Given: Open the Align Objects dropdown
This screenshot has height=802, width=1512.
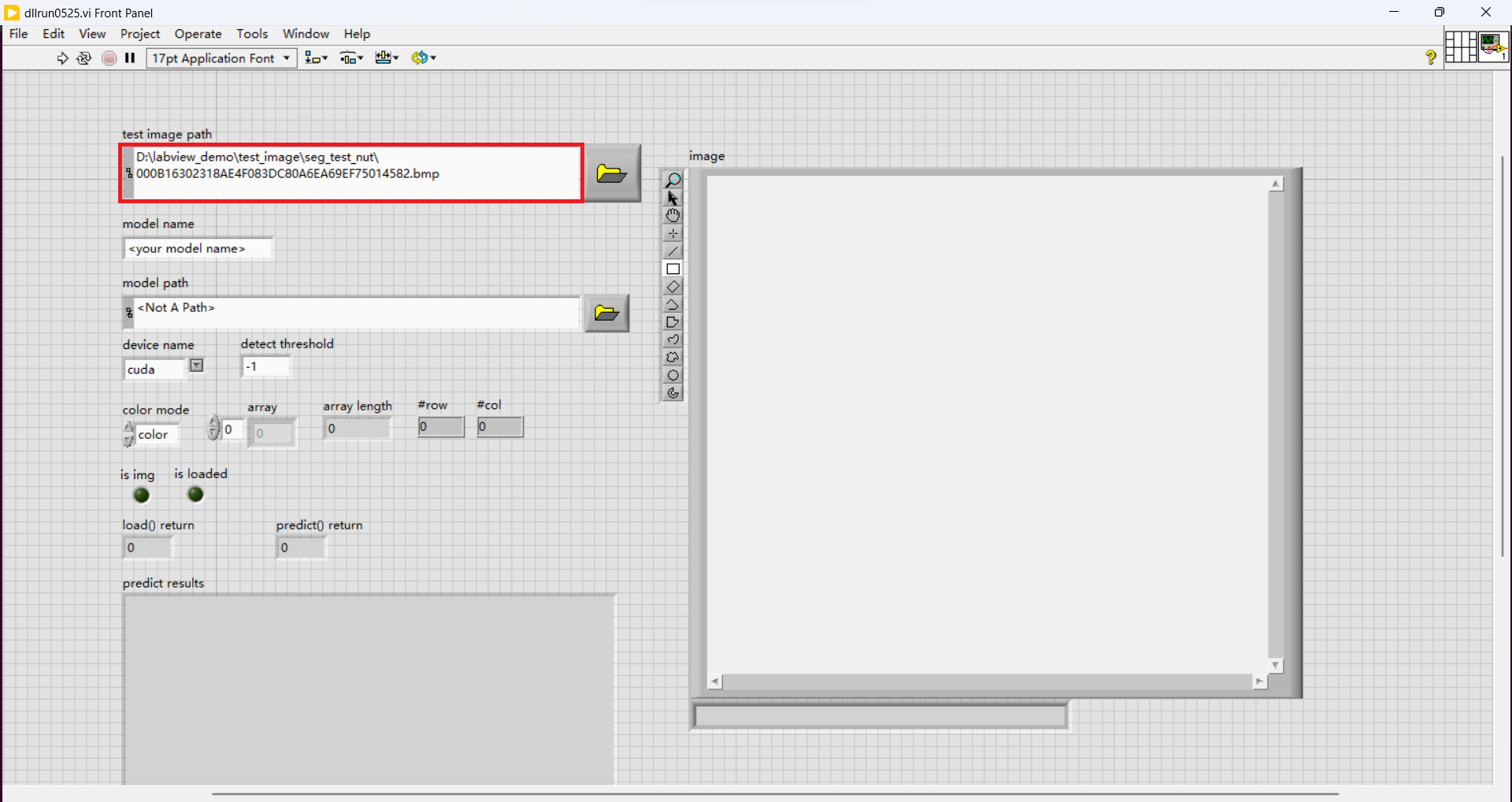Looking at the screenshot, I should tap(317, 58).
